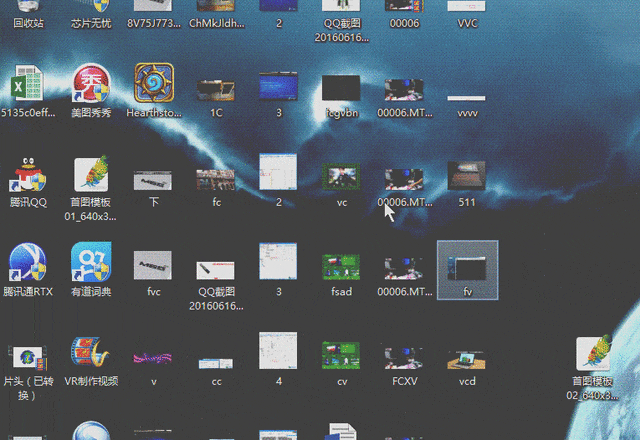Select file 3 with blue-screen thumbnail

tap(279, 95)
